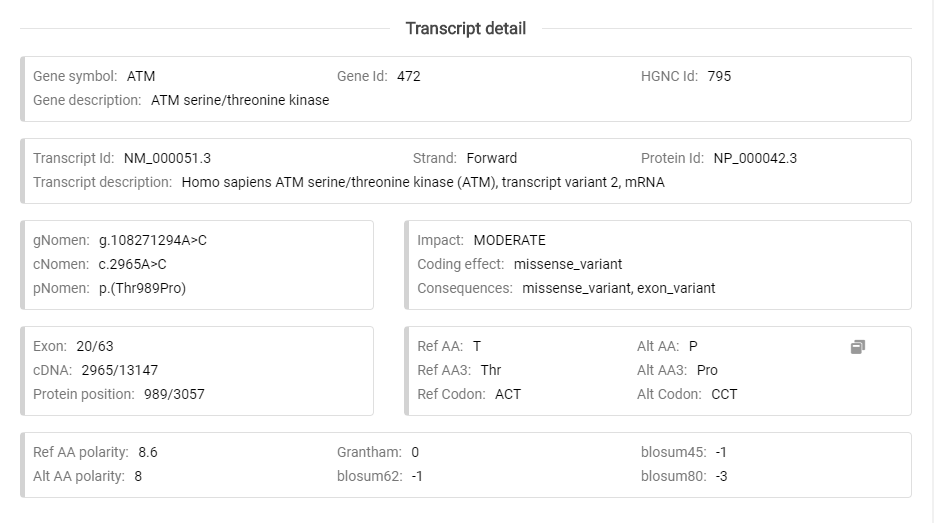The height and width of the screenshot is (523, 934).
Task: Select the Coding effect missense_variant value
Action: pos(568,264)
